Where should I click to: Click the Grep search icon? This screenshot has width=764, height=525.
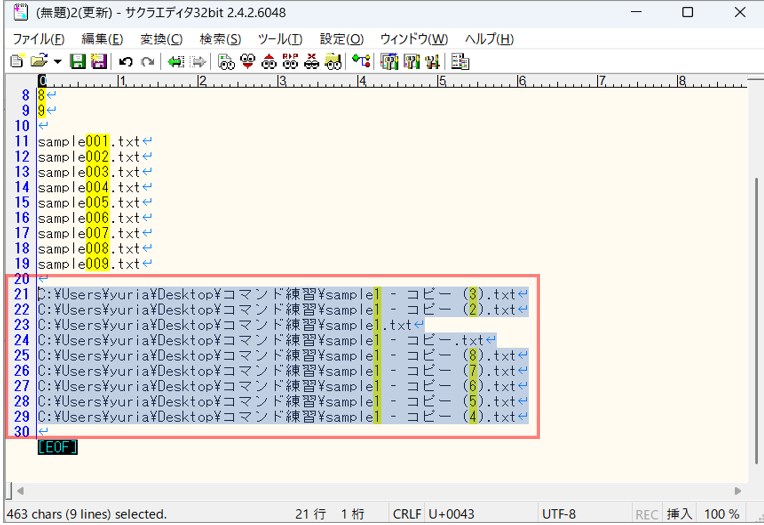334,62
